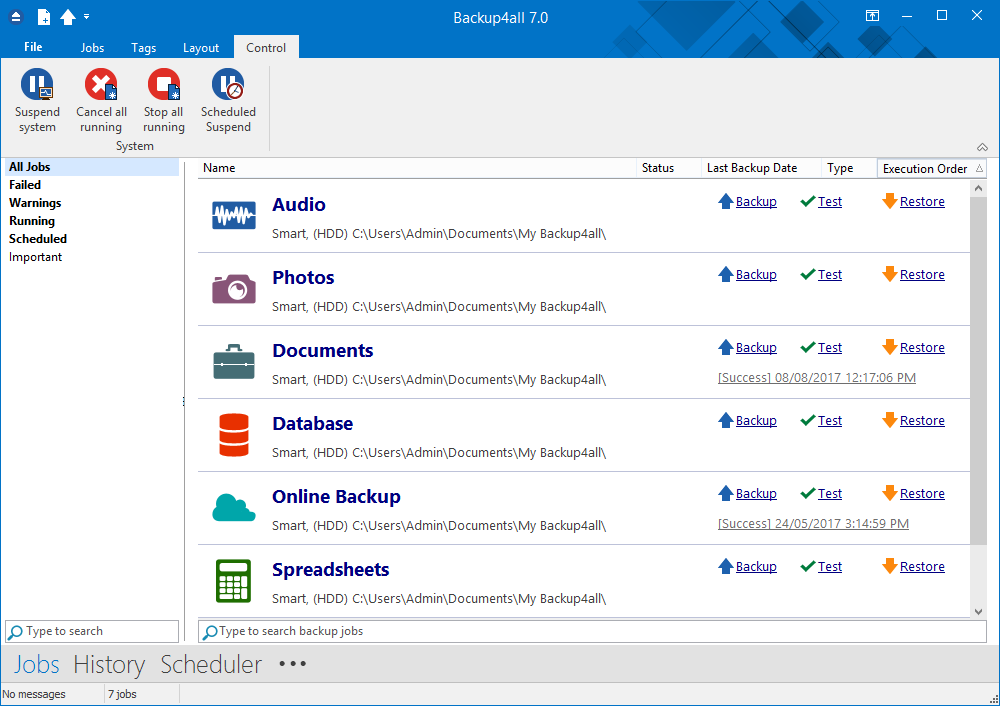1000x706 pixels.
Task: Run Backup for the Audio job
Action: 755,202
